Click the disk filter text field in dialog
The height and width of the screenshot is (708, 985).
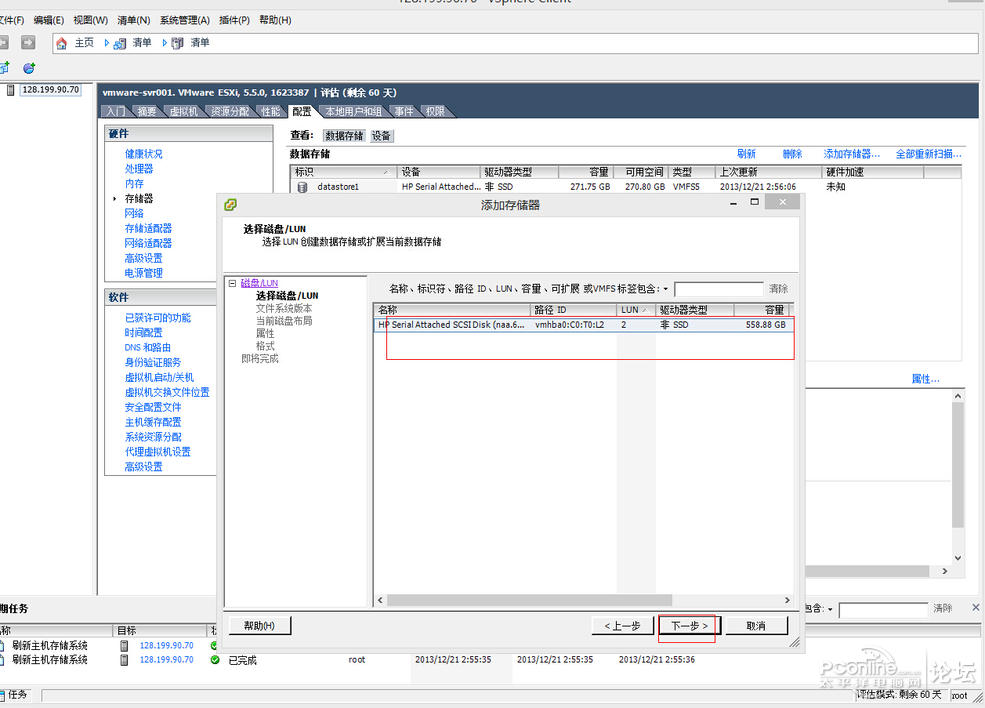click(x=719, y=289)
